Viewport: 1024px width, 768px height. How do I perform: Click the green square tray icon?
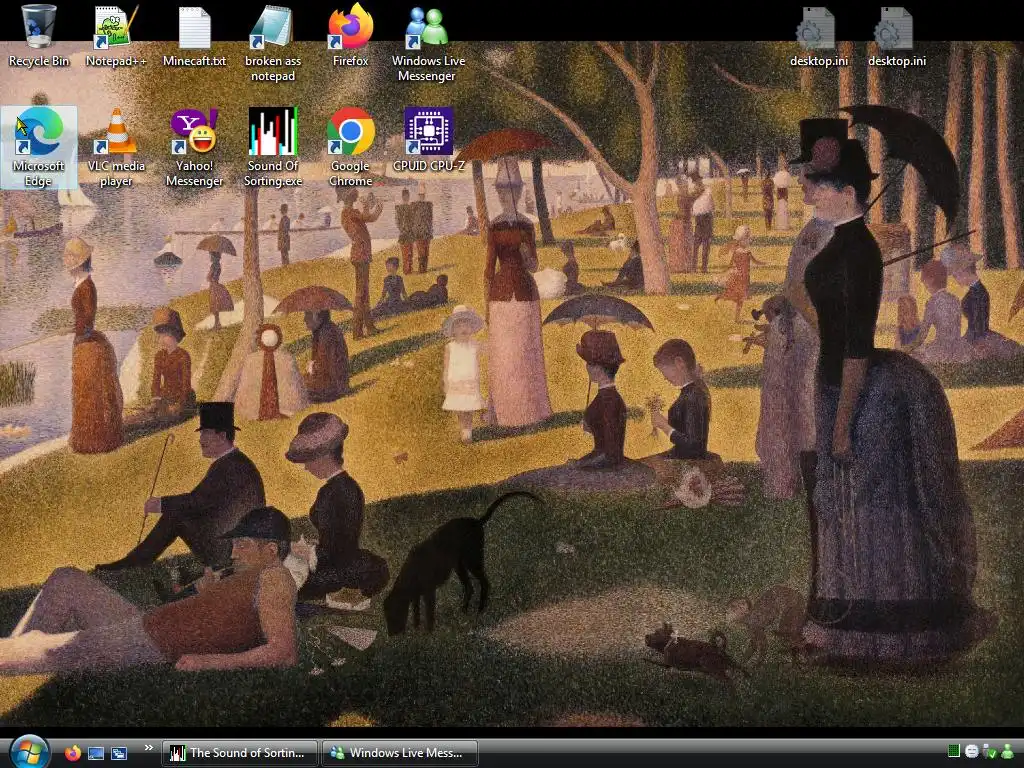pyautogui.click(x=953, y=751)
